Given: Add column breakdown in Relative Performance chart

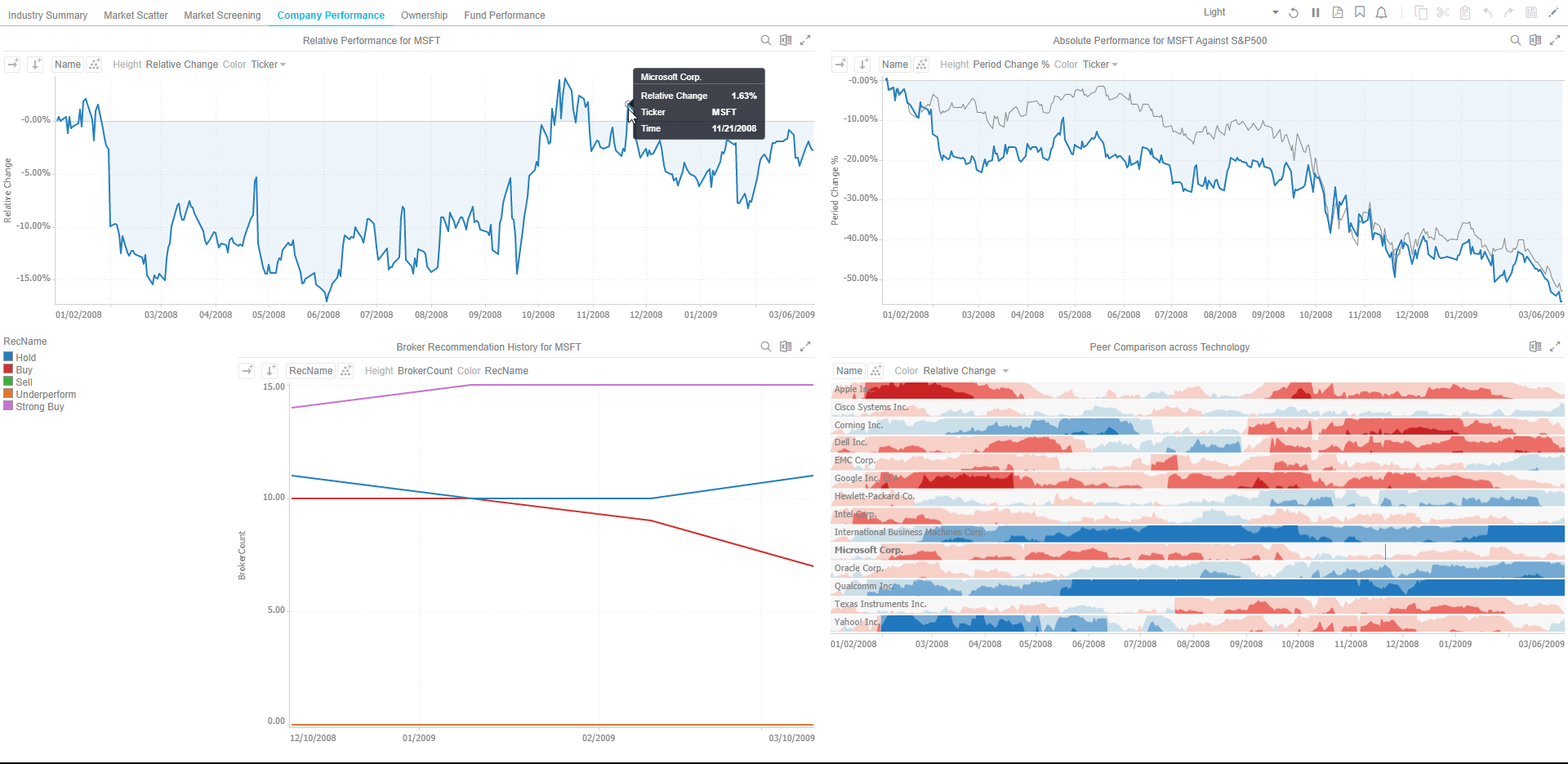Looking at the screenshot, I should point(12,64).
